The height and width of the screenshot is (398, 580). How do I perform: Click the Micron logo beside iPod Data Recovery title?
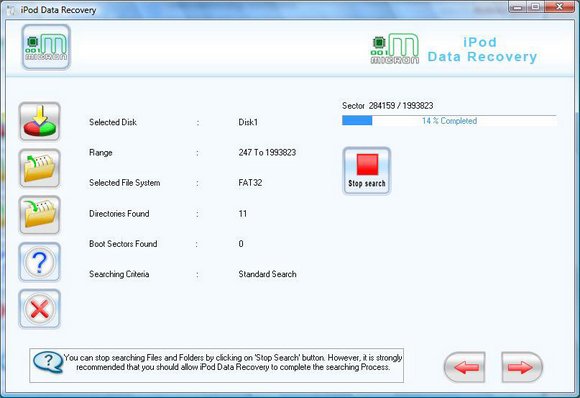click(395, 49)
